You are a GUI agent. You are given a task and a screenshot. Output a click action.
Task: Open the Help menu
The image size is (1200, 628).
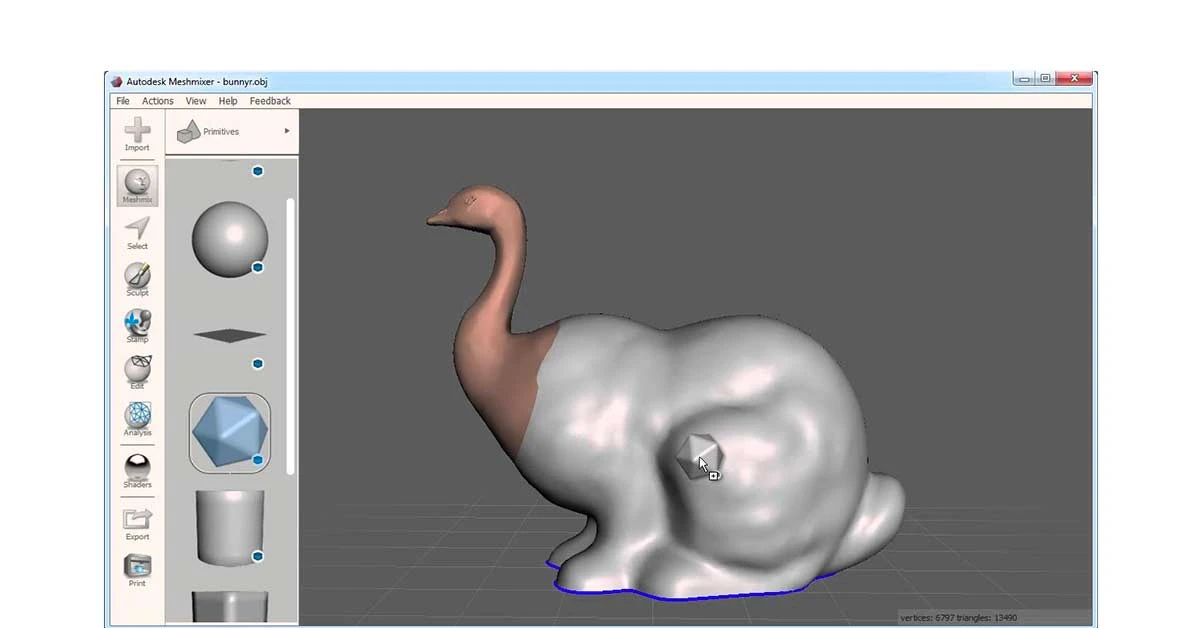pos(228,100)
